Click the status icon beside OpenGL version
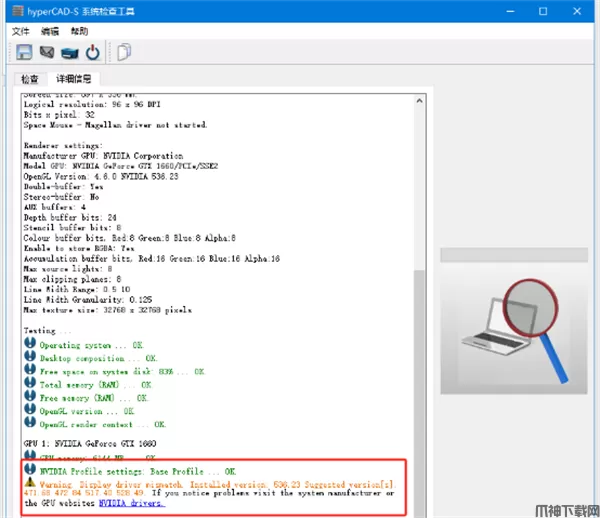600x518 pixels. click(x=30, y=410)
